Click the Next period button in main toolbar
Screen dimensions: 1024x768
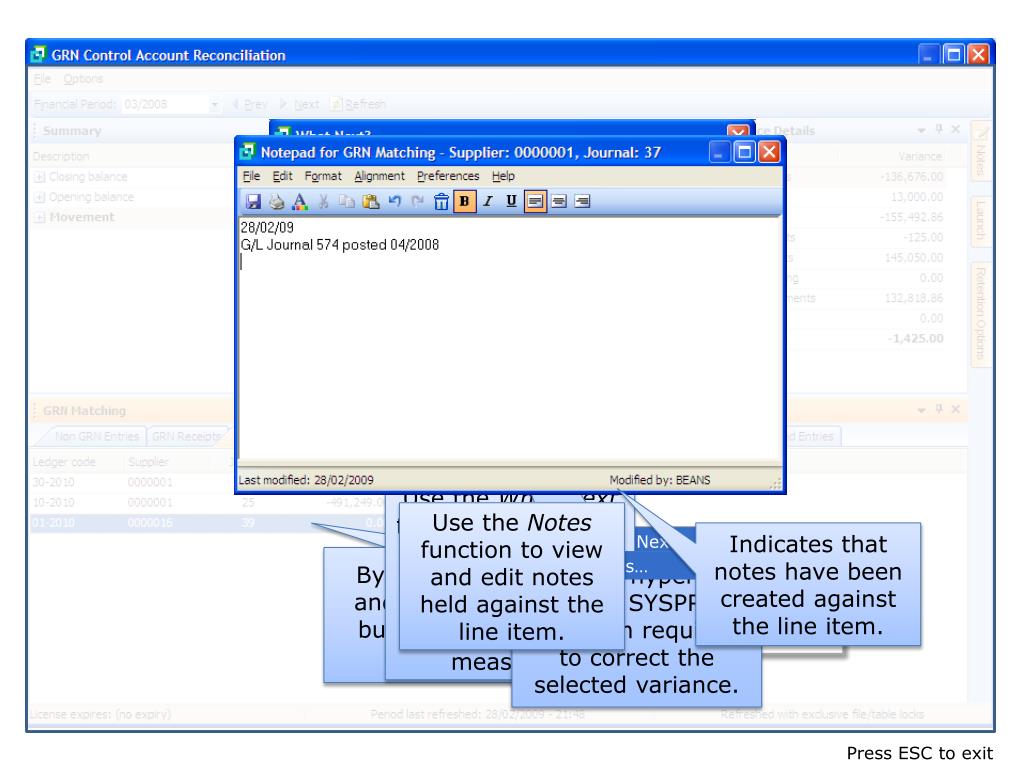click(x=300, y=104)
